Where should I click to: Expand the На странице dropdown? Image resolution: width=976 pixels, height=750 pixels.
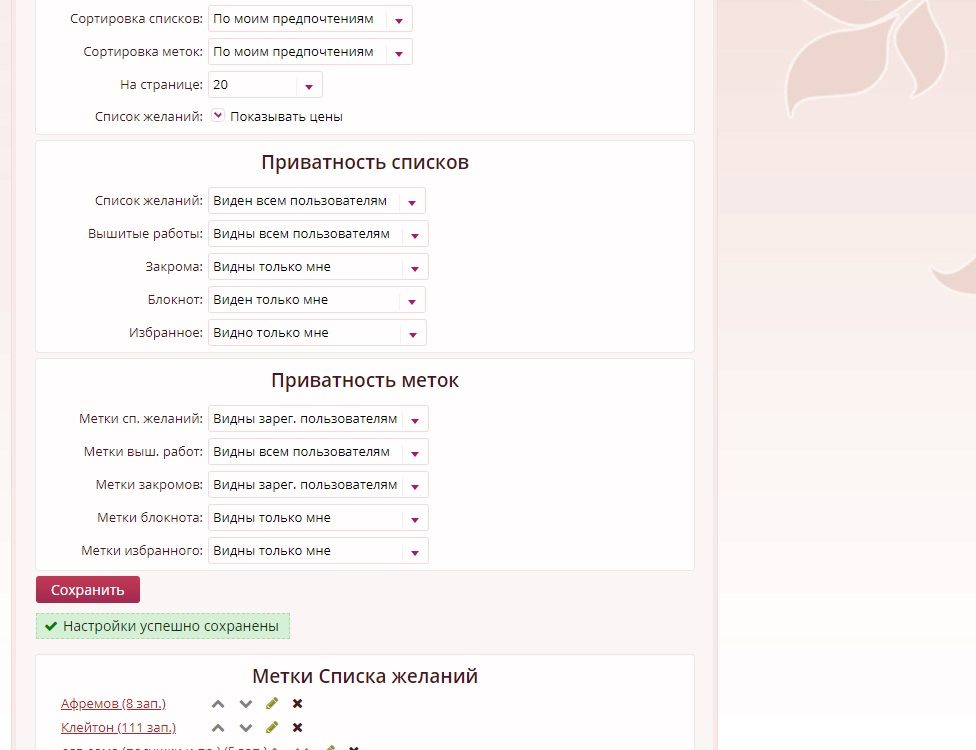[265, 85]
